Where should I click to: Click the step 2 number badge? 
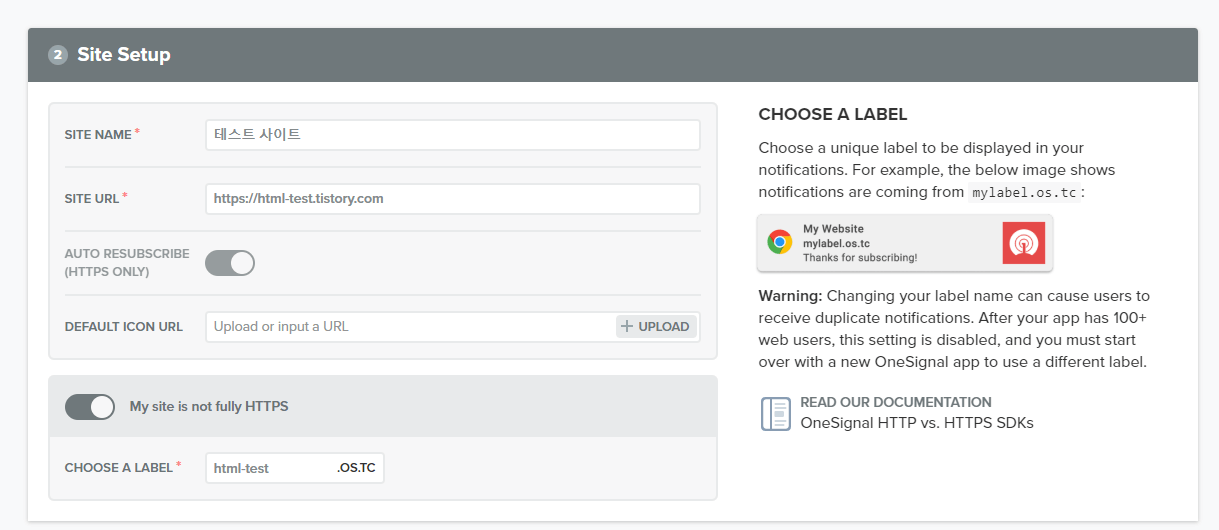[58, 55]
